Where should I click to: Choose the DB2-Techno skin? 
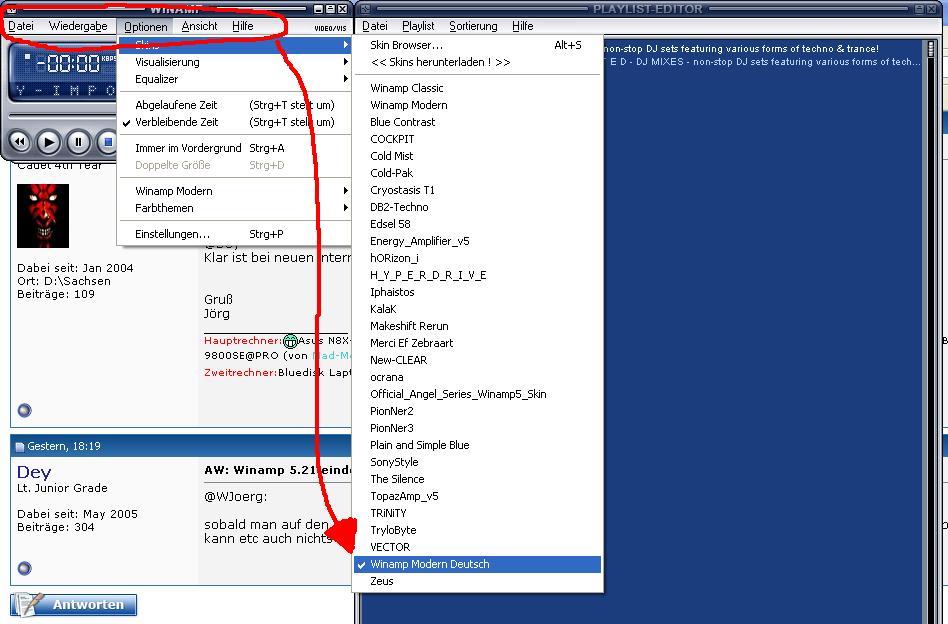point(478,206)
